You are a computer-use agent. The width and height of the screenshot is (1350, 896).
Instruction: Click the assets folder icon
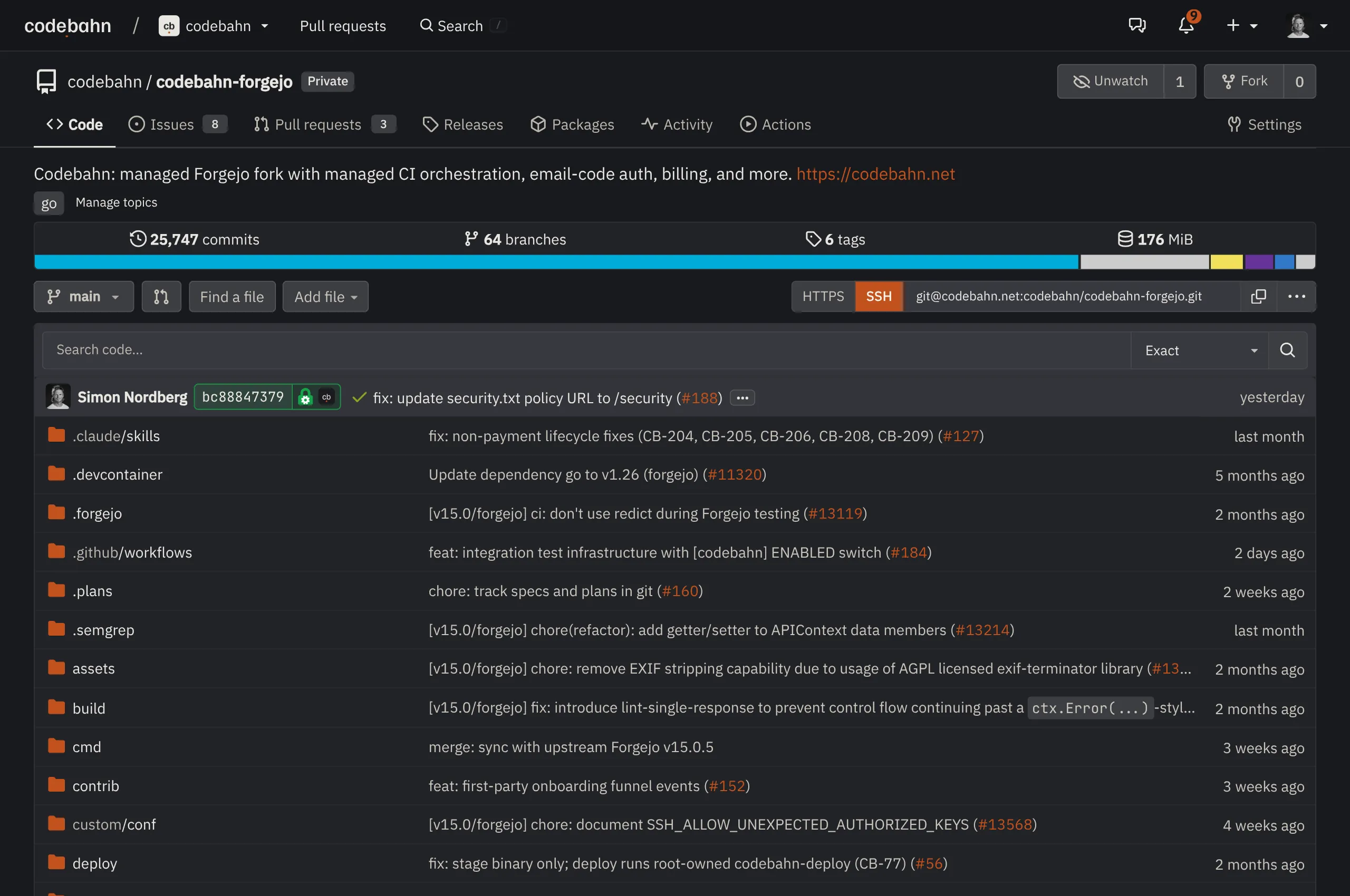click(56, 667)
